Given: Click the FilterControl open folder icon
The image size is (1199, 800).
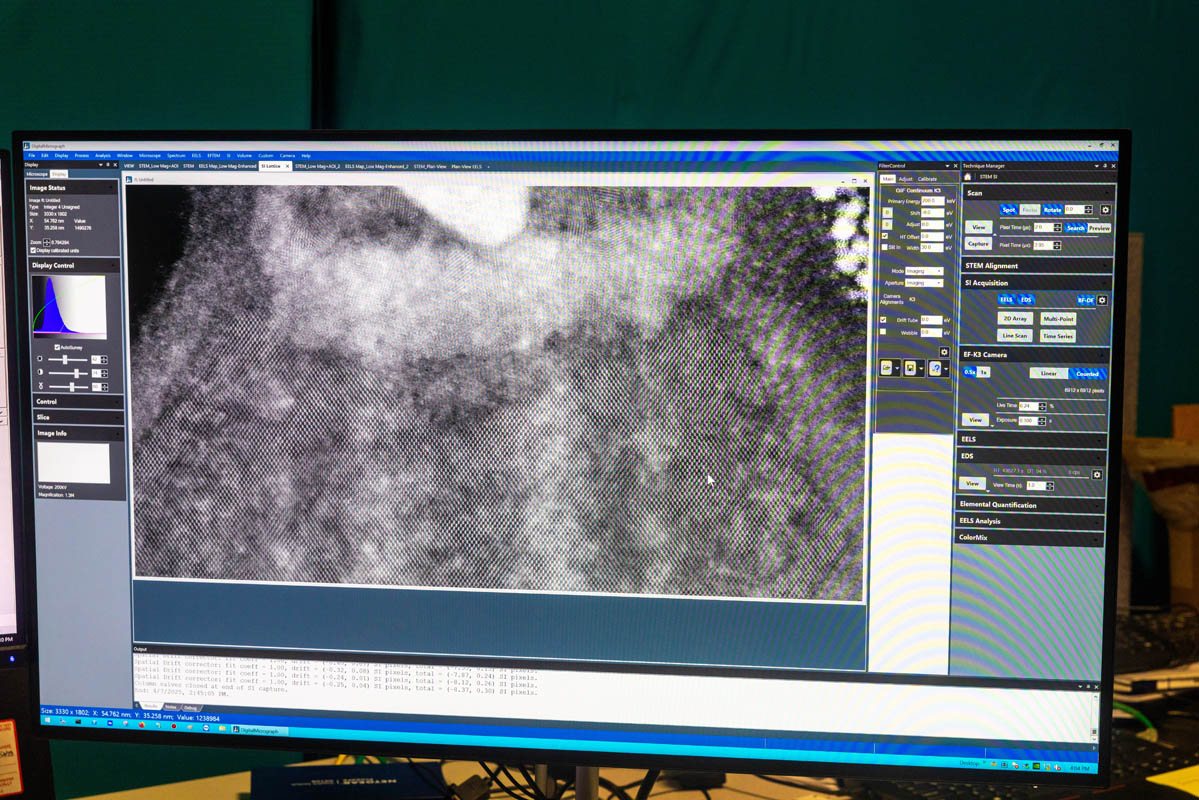Looking at the screenshot, I should tap(886, 369).
